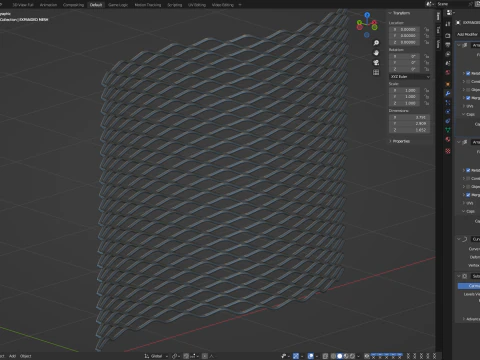The height and width of the screenshot is (360, 480).
Task: Switch to the Animation workspace tab
Action: (x=48, y=5)
